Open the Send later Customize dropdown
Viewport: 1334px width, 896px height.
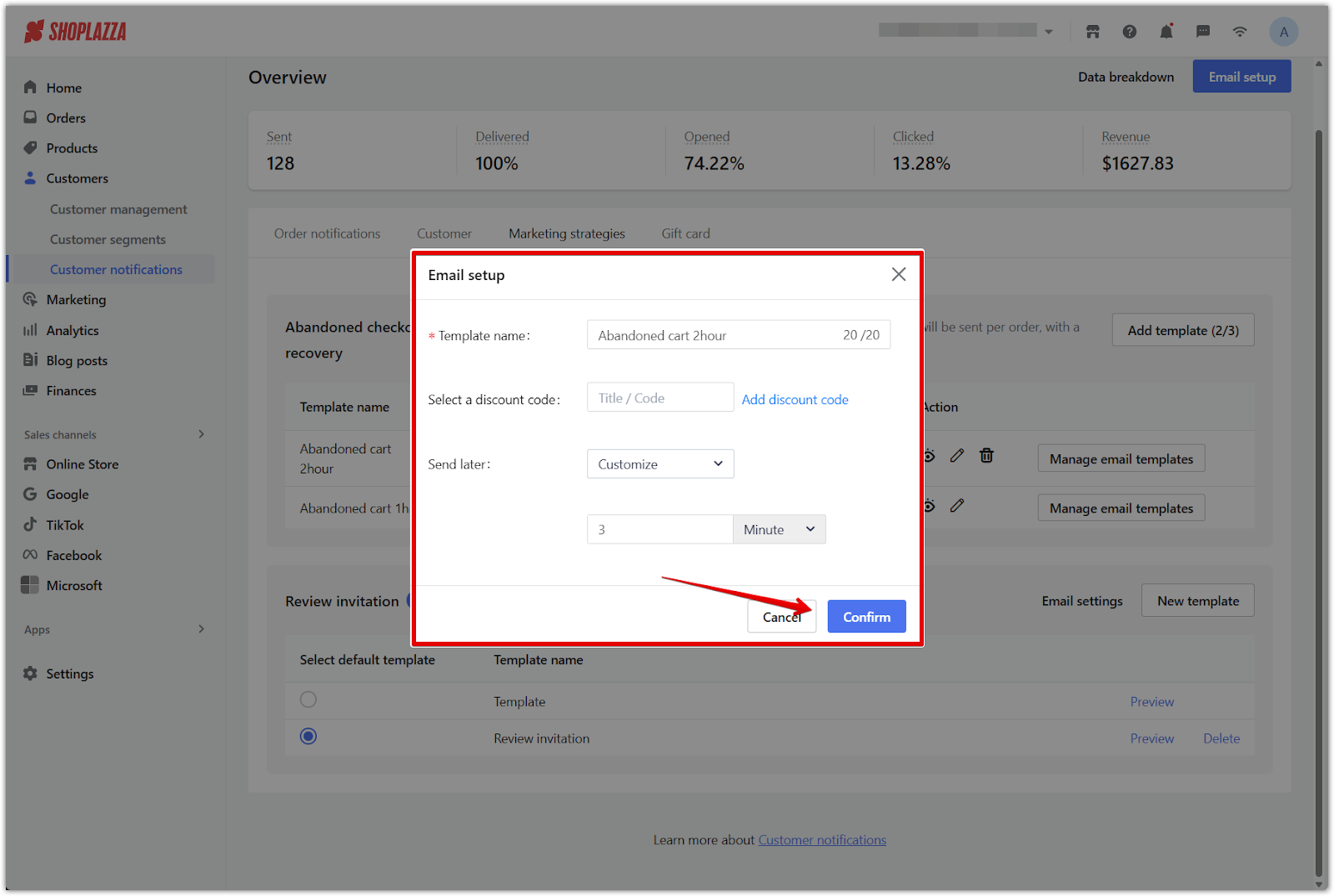pos(660,463)
